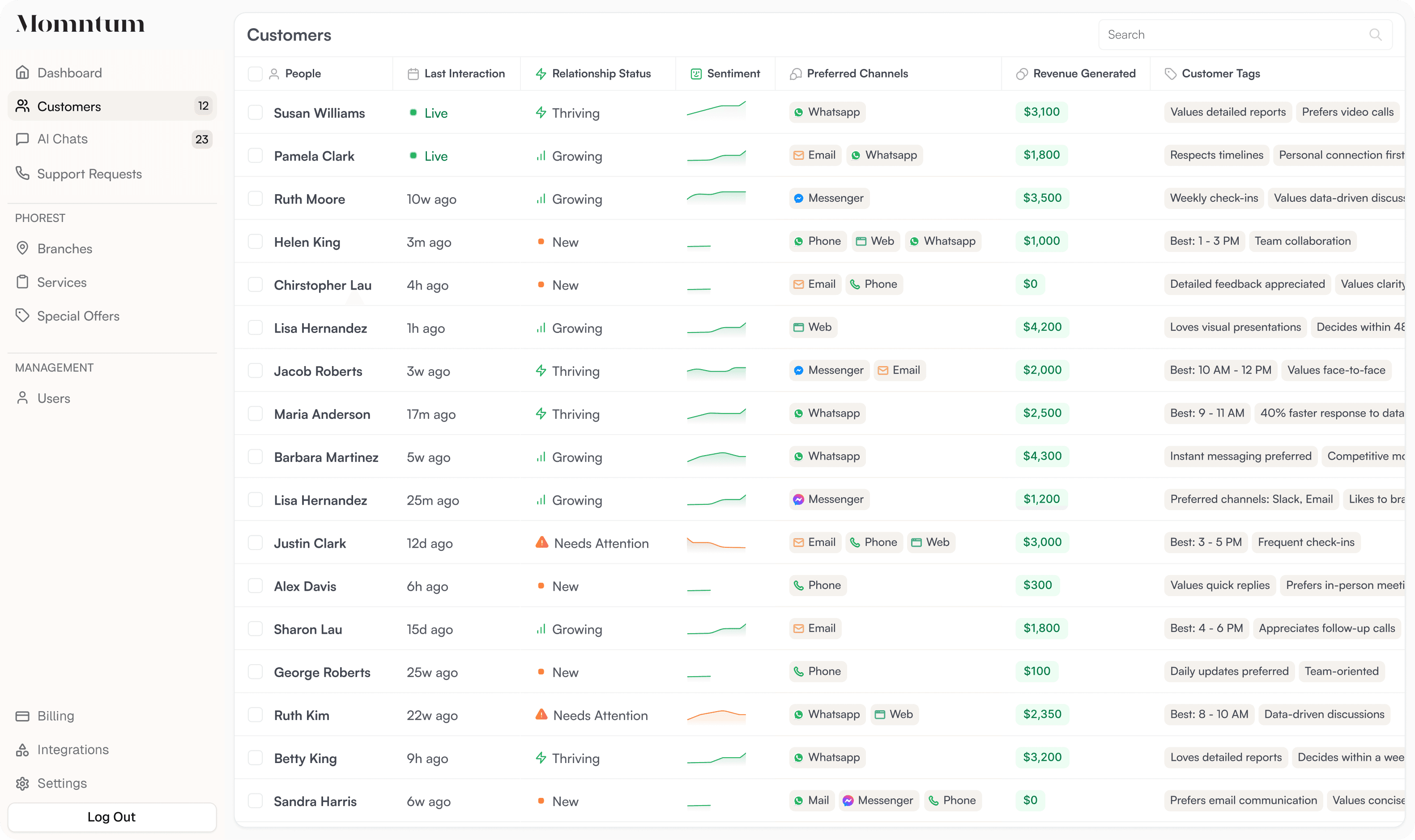The image size is (1415, 840).
Task: Toggle the select-all checkbox in header
Action: 255,73
